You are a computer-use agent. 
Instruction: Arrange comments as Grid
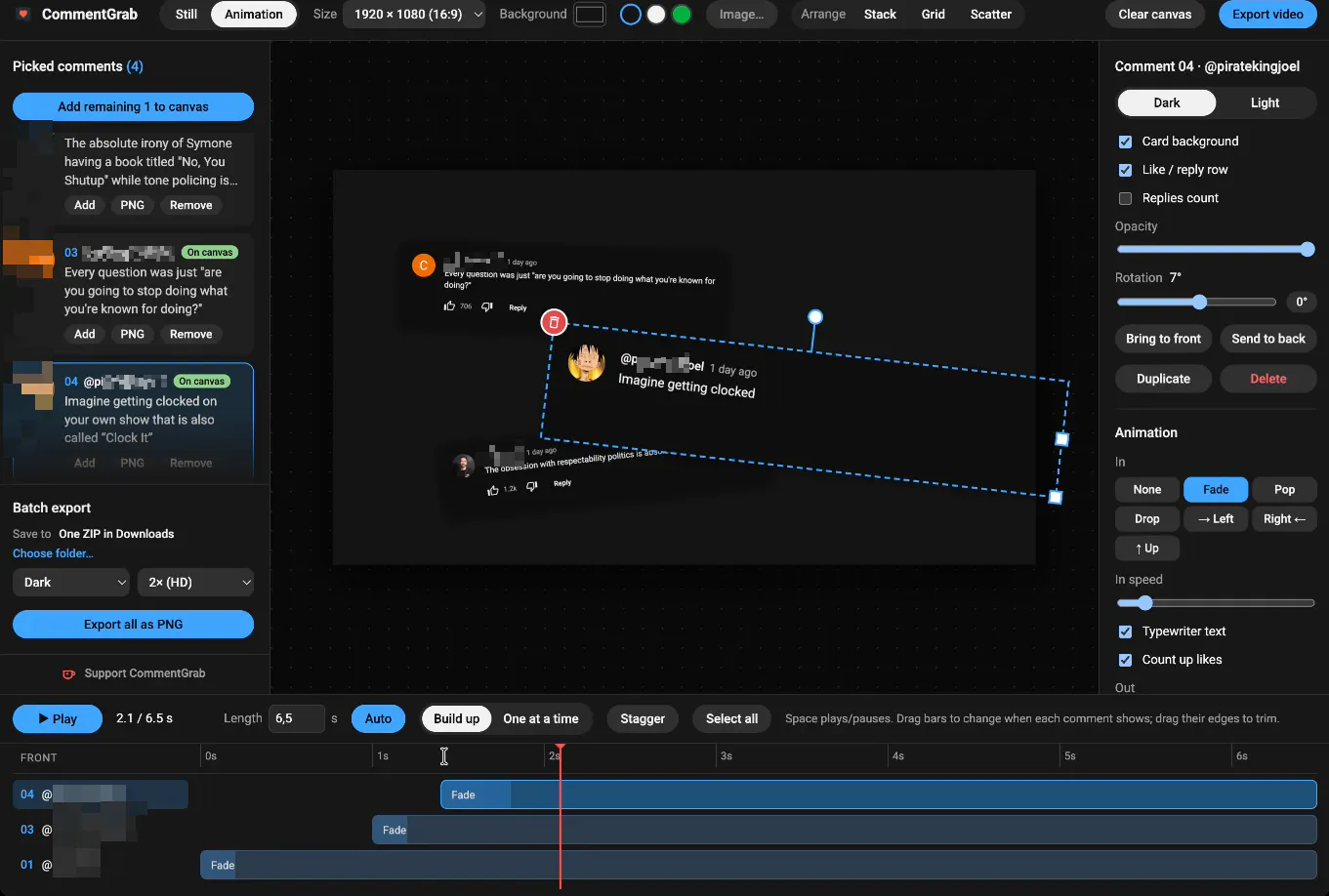pyautogui.click(x=934, y=15)
